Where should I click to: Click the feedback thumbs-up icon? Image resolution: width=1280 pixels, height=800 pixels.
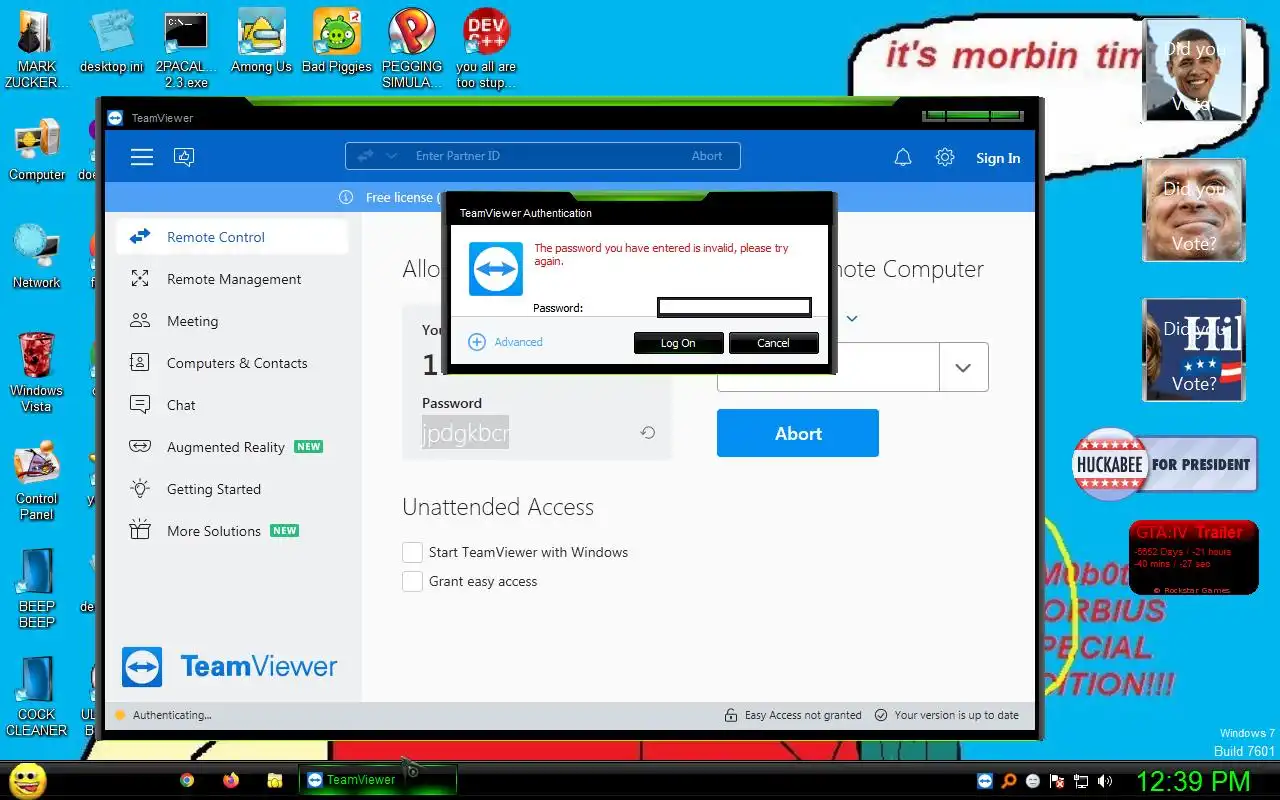tap(184, 157)
